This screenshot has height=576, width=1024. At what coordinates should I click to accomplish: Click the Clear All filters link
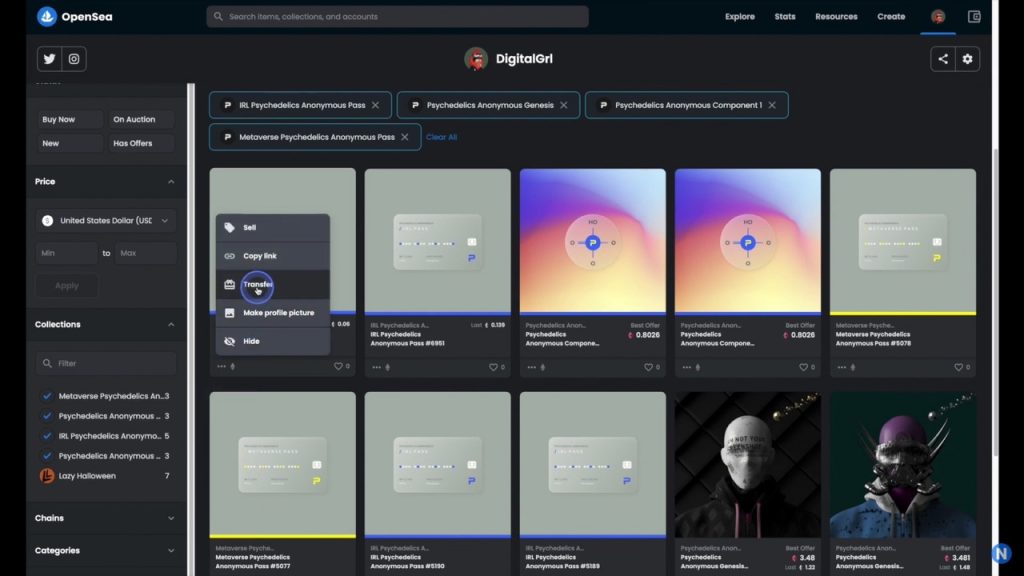point(441,137)
